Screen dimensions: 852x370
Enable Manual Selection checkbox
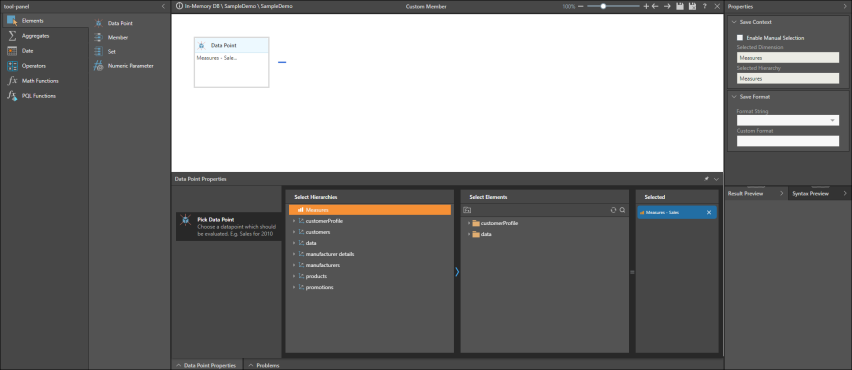[x=740, y=38]
